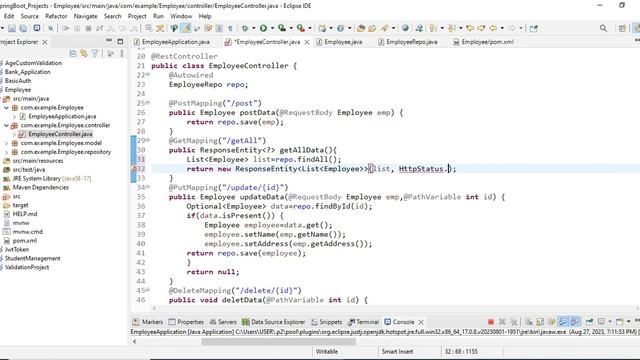Screen dimensions: 640x360
Task: Close the Console view tab
Action: (421, 322)
